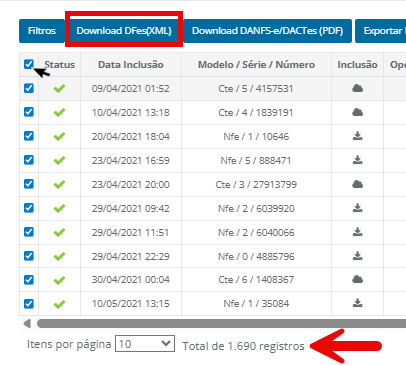
Task: Select cell Nfe / 2 / 6039920
Action: click(256, 209)
